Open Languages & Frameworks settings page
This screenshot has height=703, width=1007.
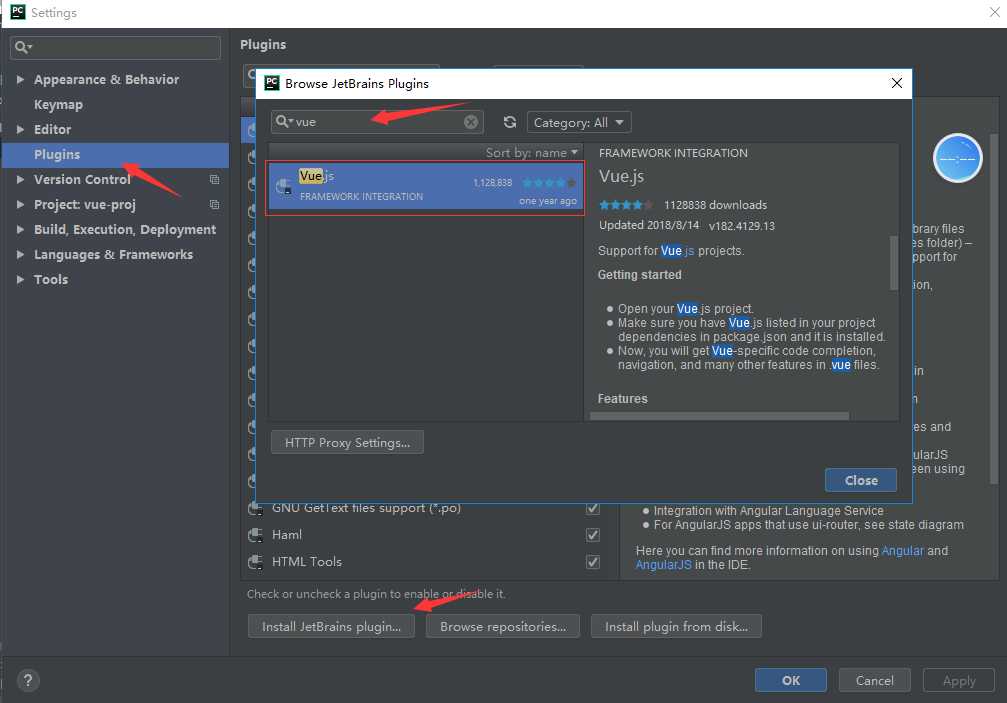pyautogui.click(x=114, y=255)
